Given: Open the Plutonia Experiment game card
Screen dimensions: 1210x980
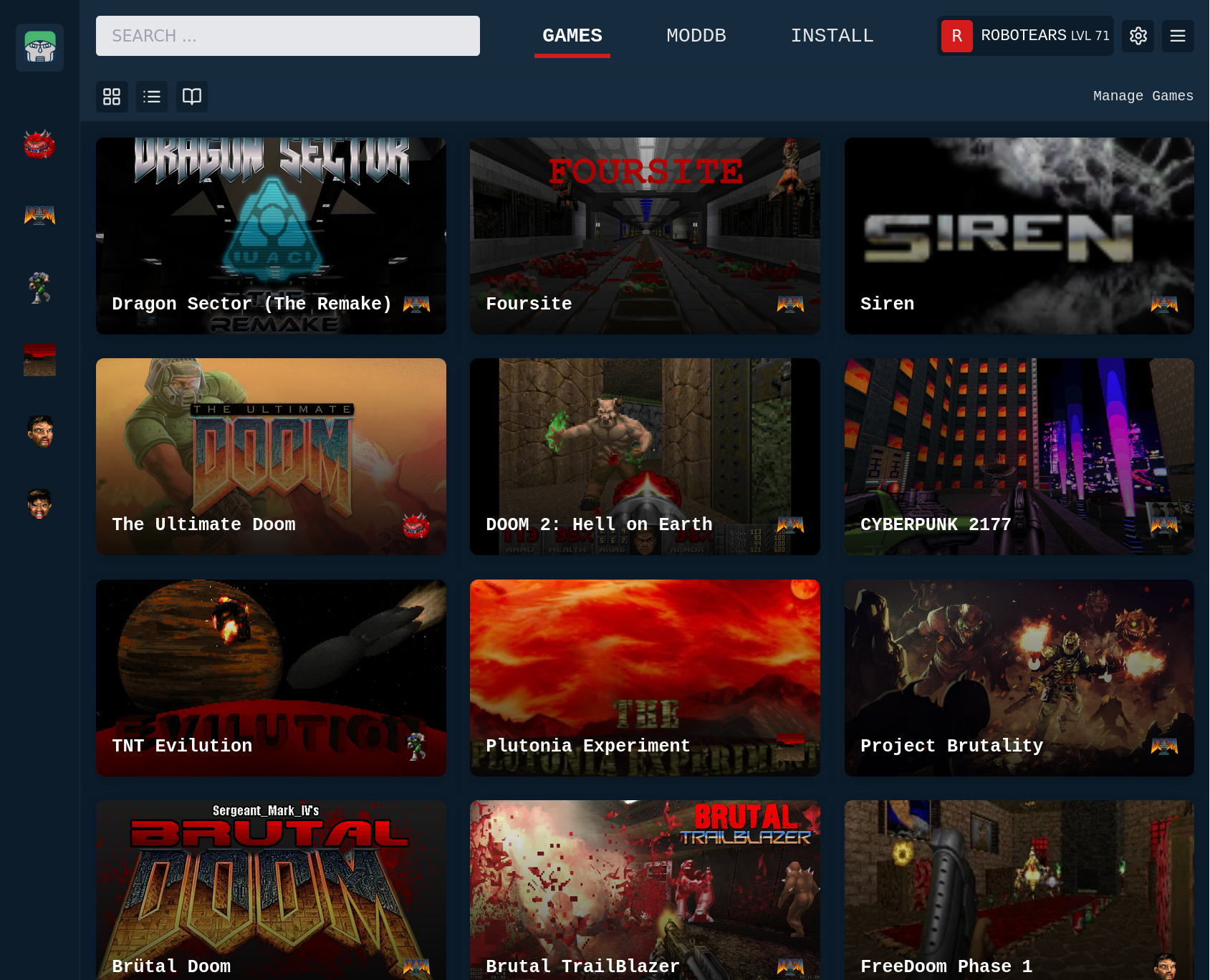Looking at the screenshot, I should (x=645, y=678).
